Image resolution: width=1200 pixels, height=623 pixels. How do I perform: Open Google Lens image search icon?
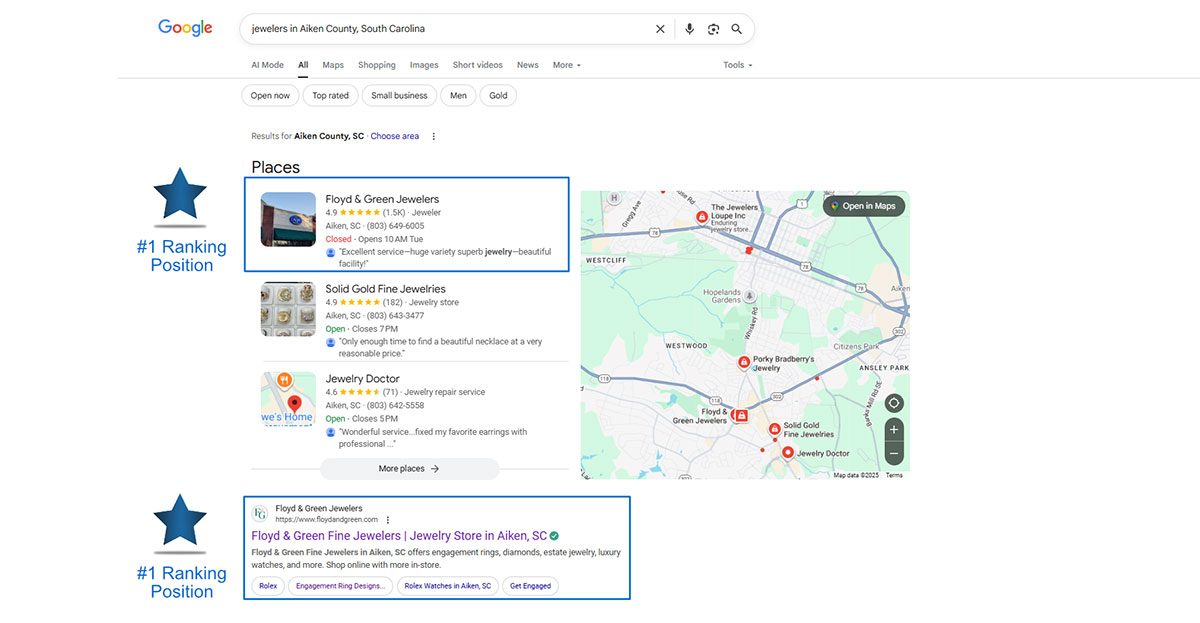pyautogui.click(x=713, y=29)
